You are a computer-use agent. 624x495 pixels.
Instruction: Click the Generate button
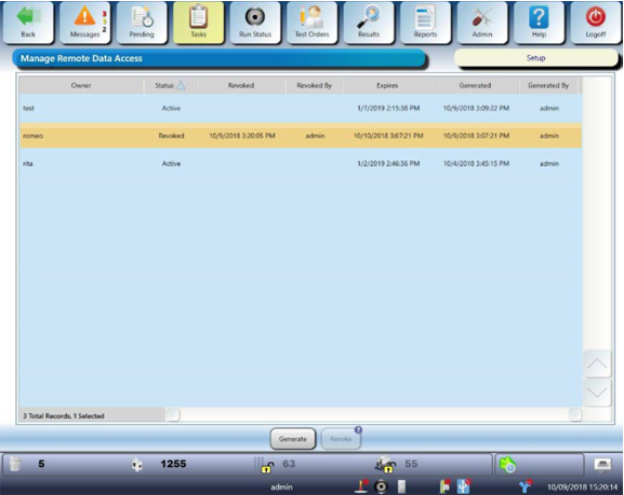pyautogui.click(x=292, y=439)
